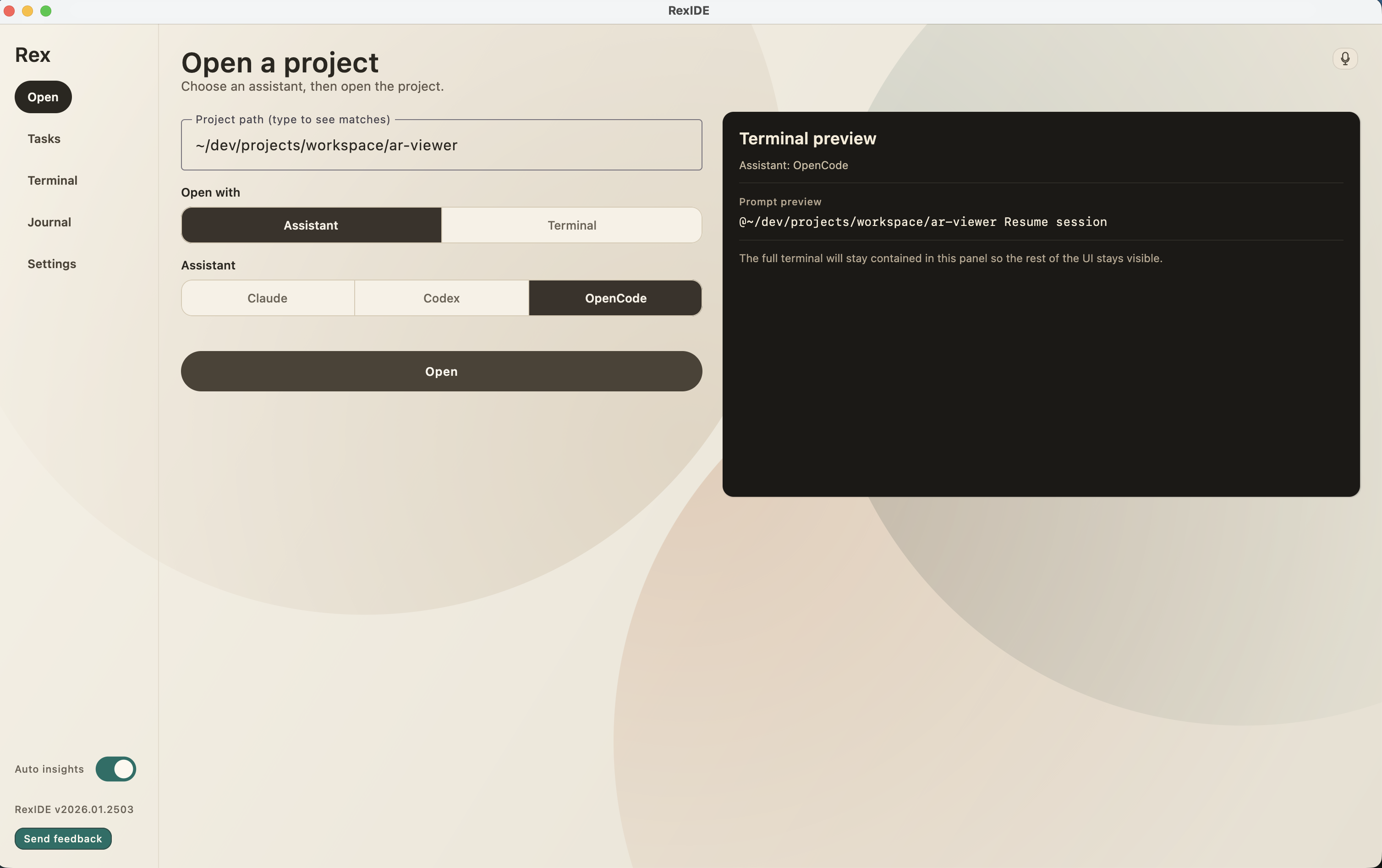Image resolution: width=1382 pixels, height=868 pixels.
Task: Navigate to Journal page
Action: [49, 222]
